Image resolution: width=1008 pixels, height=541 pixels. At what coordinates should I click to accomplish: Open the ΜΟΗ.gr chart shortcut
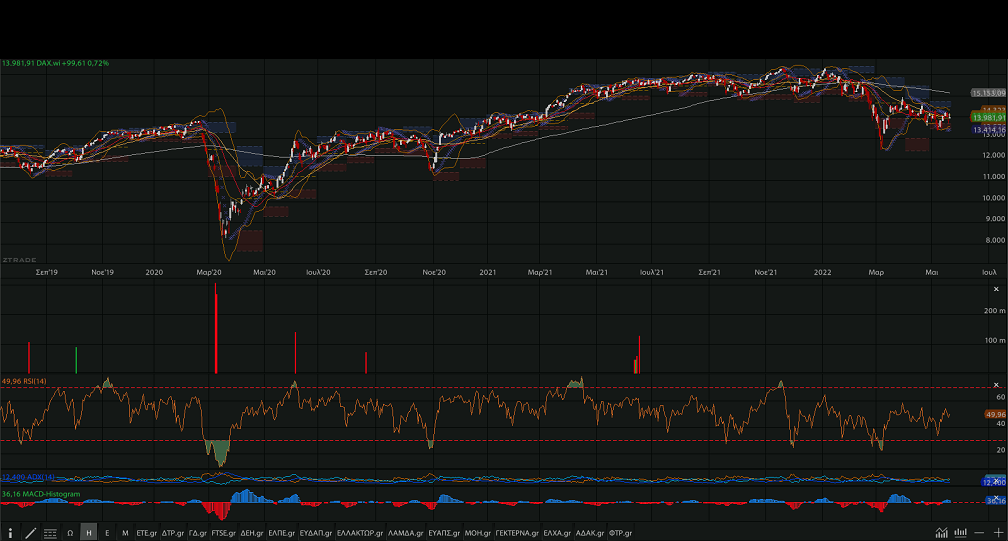pyautogui.click(x=478, y=533)
